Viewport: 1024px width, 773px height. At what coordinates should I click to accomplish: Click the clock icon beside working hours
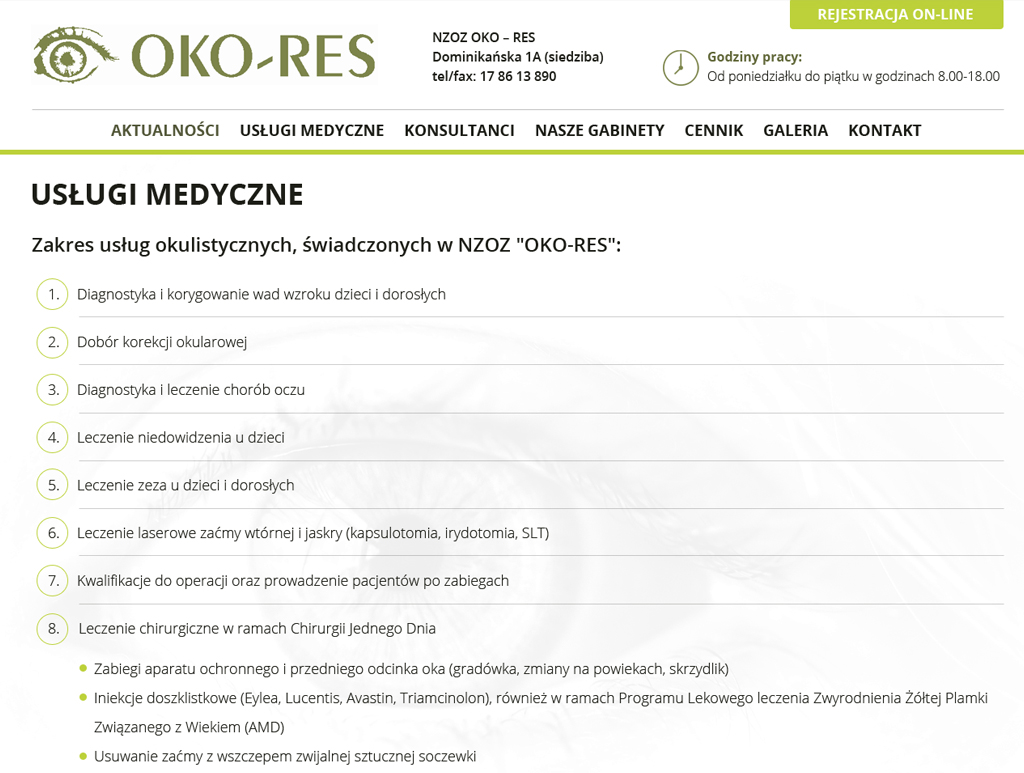[x=680, y=67]
